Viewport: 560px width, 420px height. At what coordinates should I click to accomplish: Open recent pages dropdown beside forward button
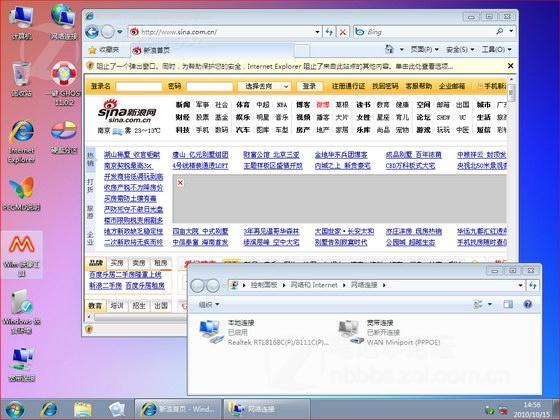tap(120, 32)
